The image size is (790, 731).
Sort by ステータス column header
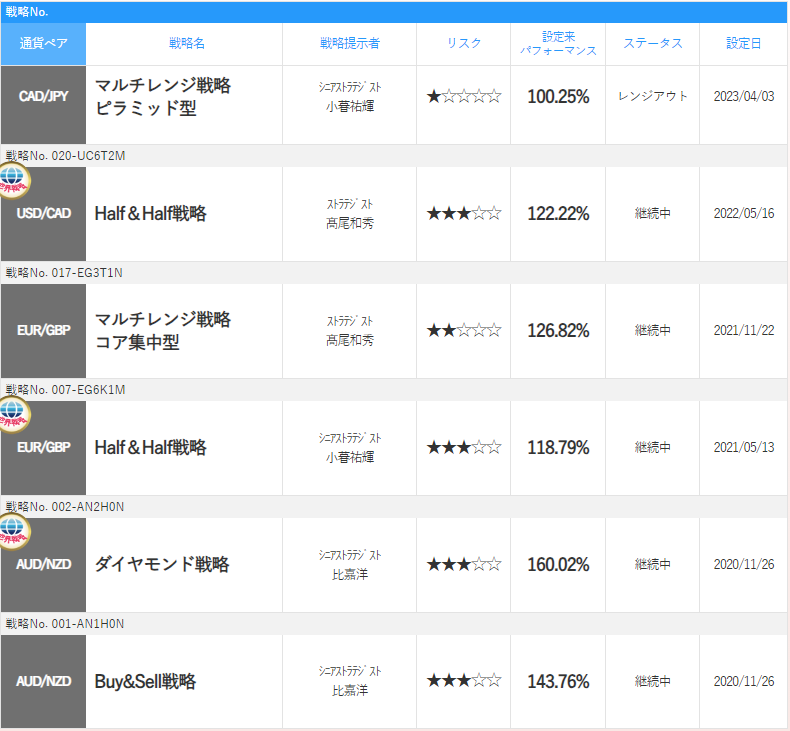click(653, 43)
